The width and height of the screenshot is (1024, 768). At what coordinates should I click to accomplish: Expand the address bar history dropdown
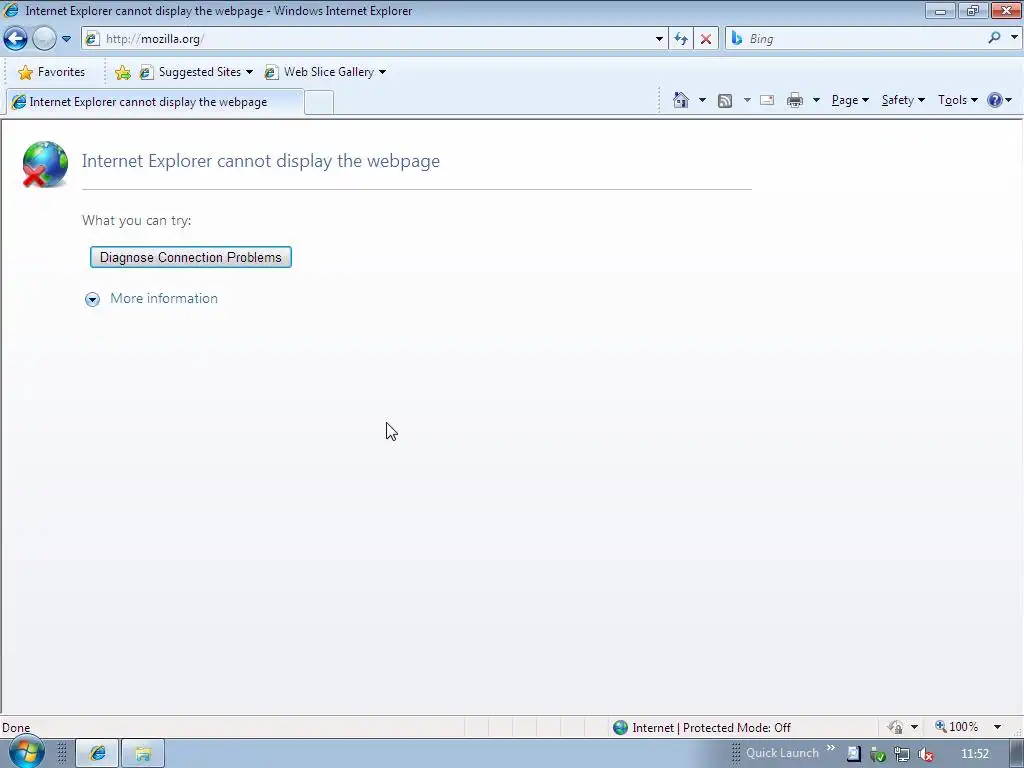(659, 39)
